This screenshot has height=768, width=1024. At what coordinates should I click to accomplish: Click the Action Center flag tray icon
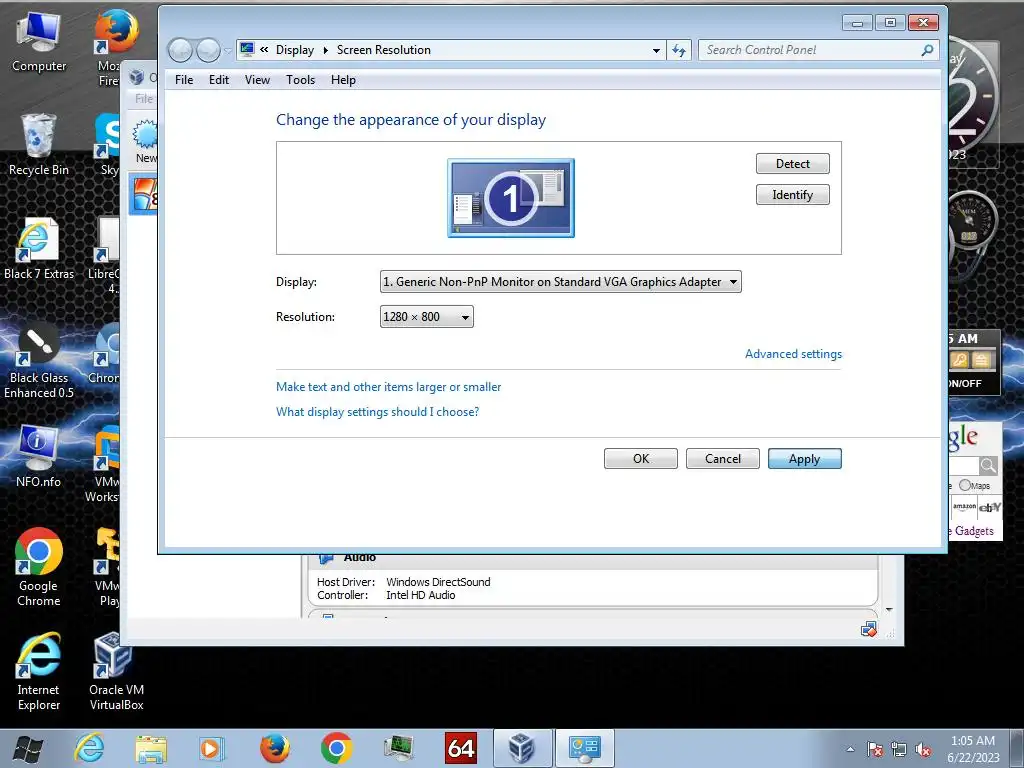coord(875,750)
